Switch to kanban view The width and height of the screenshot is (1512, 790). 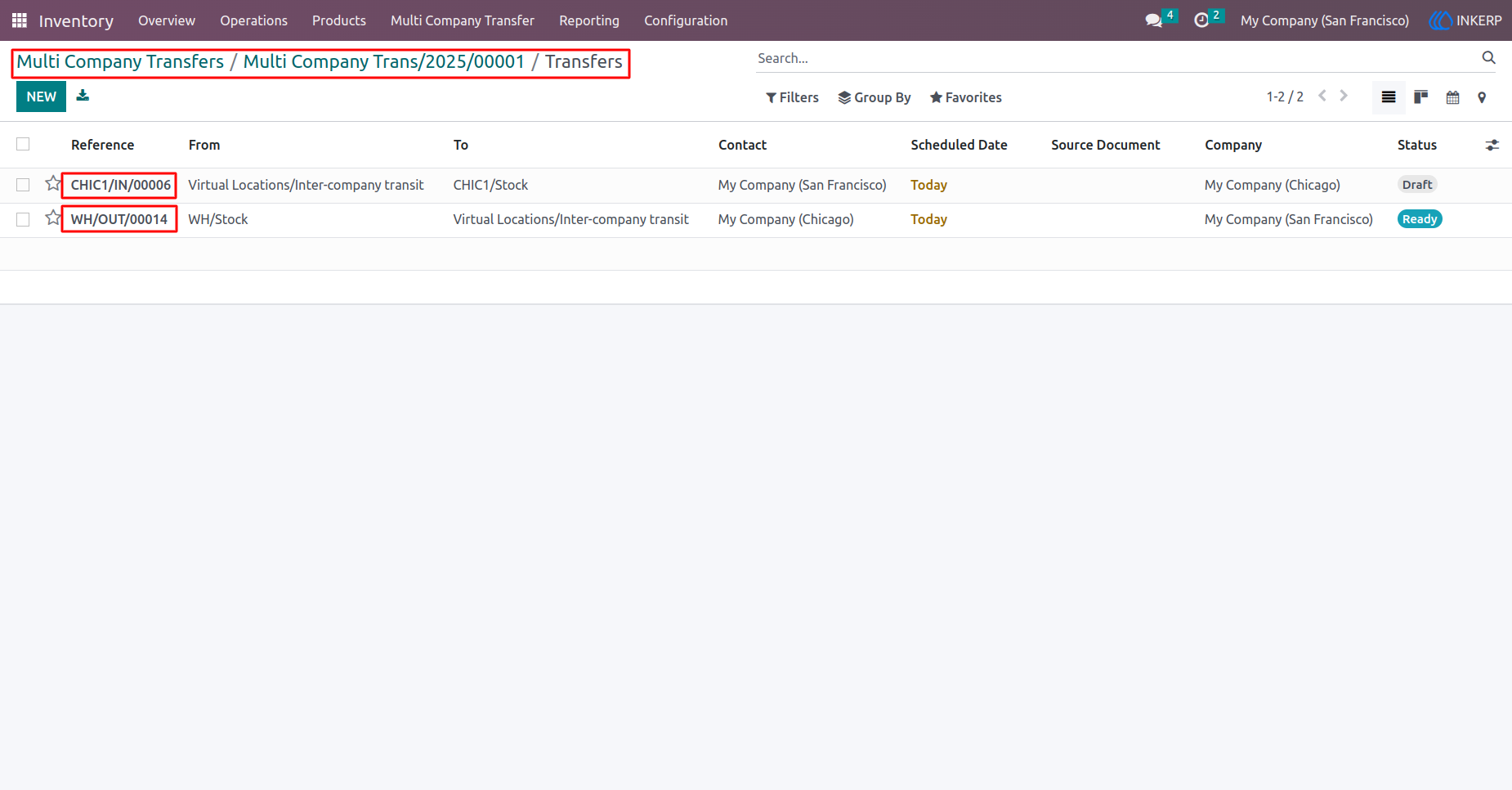click(x=1421, y=97)
